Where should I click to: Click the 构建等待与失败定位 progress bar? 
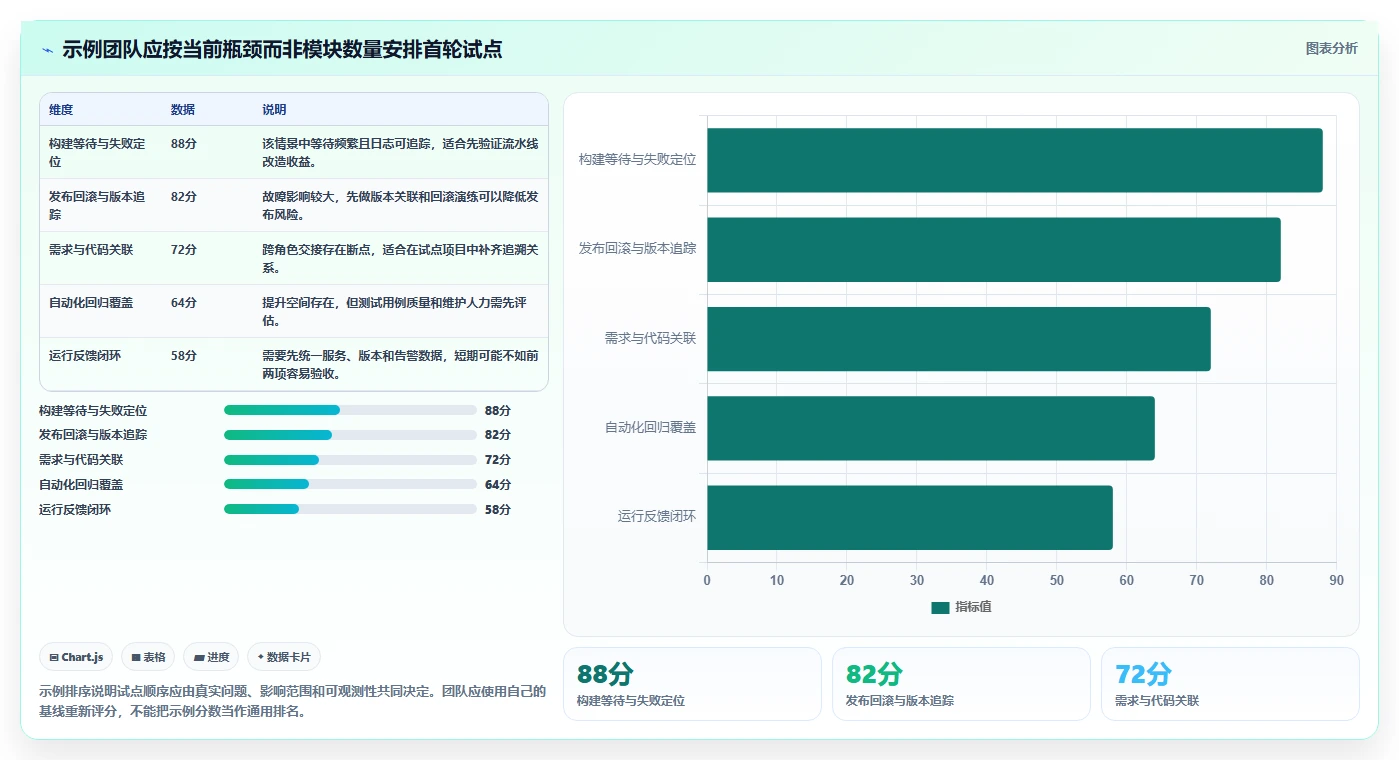(350, 410)
